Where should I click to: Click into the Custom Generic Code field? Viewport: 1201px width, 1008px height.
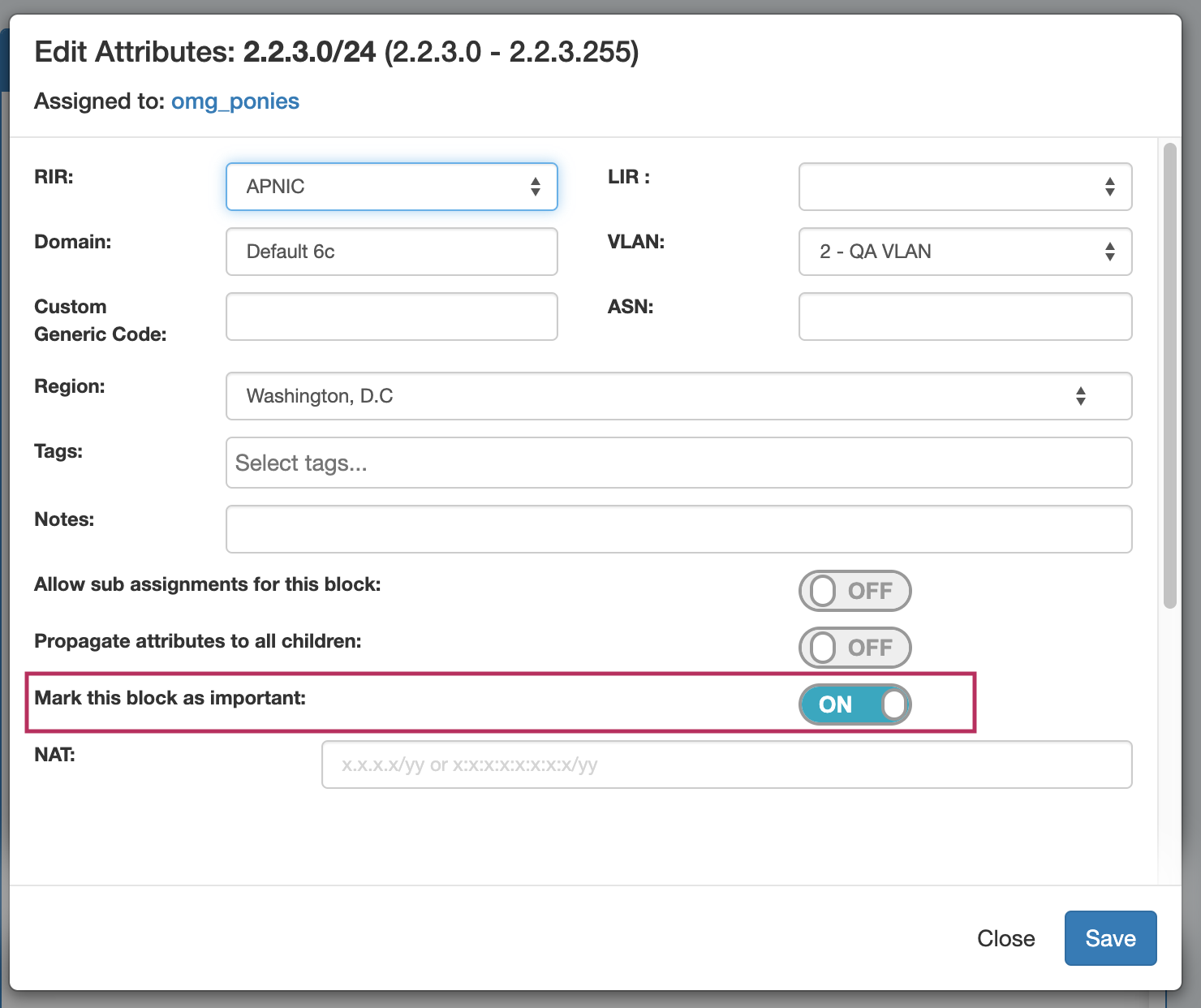[x=391, y=317]
